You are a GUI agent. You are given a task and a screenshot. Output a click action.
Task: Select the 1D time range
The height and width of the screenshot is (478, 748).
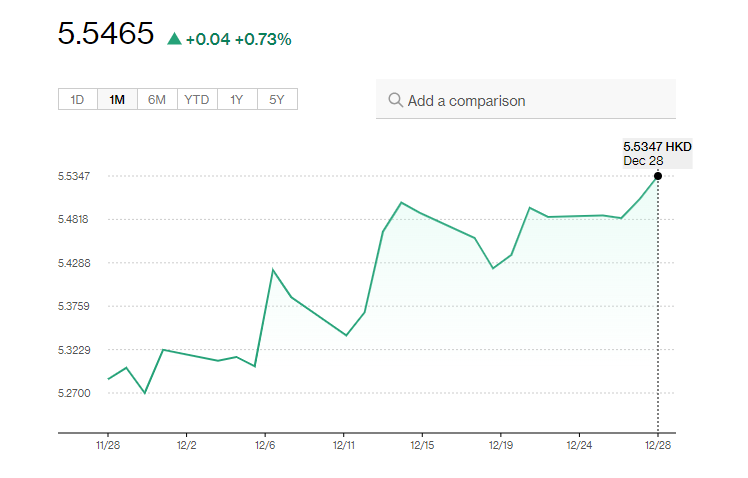pyautogui.click(x=77, y=99)
